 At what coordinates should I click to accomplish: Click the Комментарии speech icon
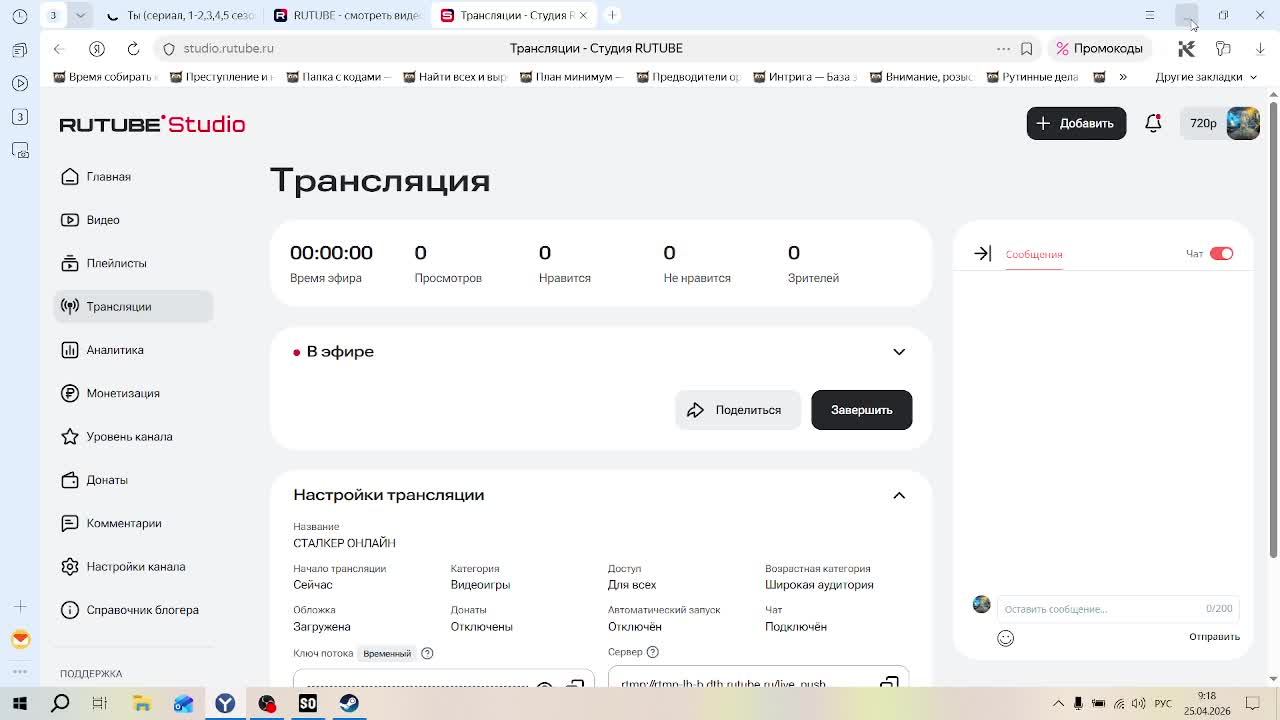pos(70,523)
